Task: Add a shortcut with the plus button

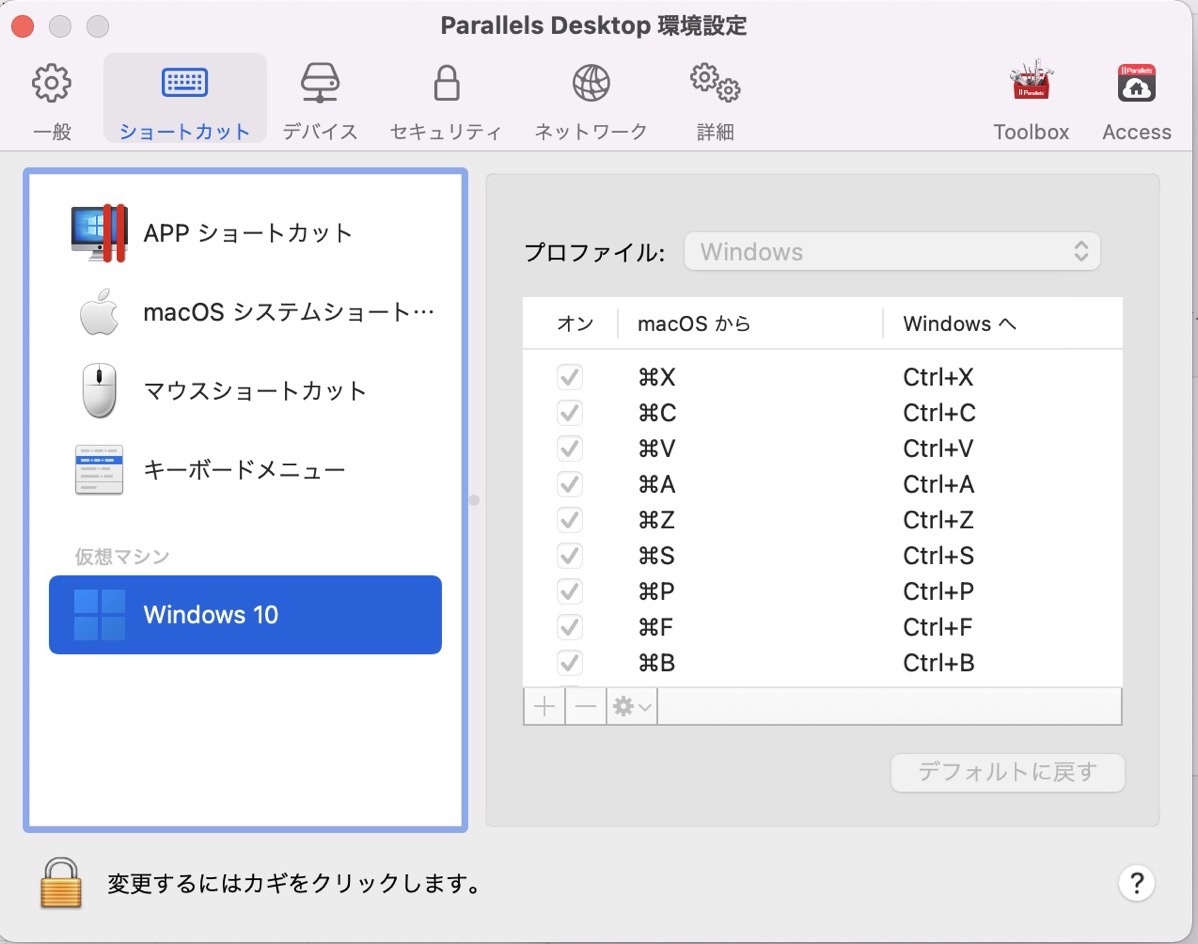Action: [544, 706]
